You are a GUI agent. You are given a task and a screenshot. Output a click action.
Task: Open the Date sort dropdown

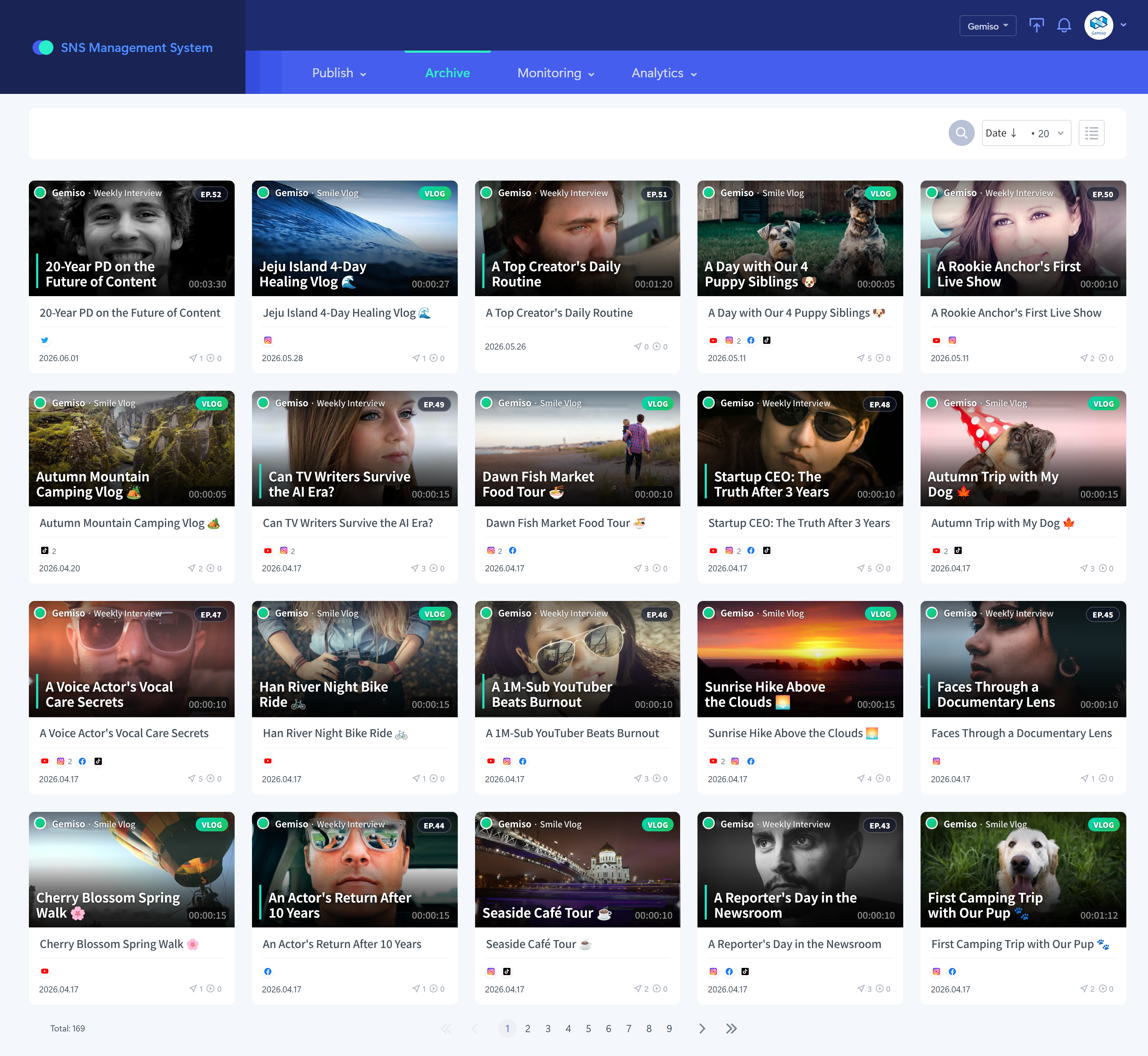click(x=1002, y=133)
